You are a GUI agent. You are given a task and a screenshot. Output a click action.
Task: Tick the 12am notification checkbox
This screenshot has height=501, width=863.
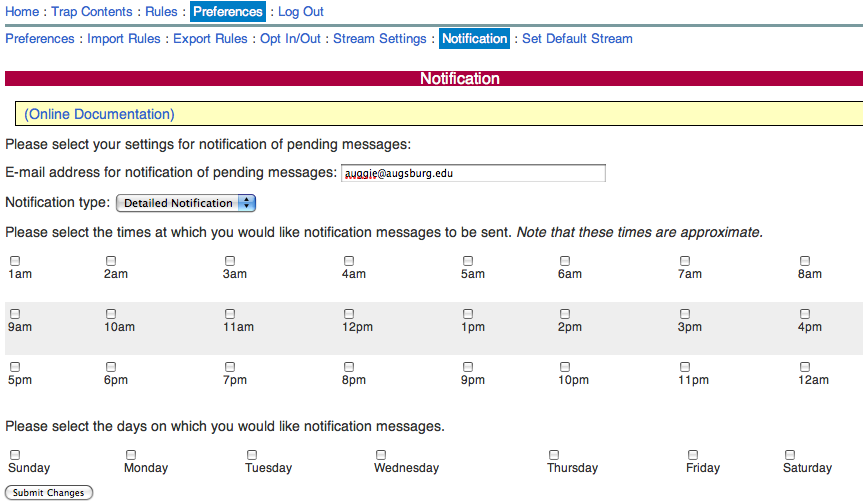click(x=804, y=367)
